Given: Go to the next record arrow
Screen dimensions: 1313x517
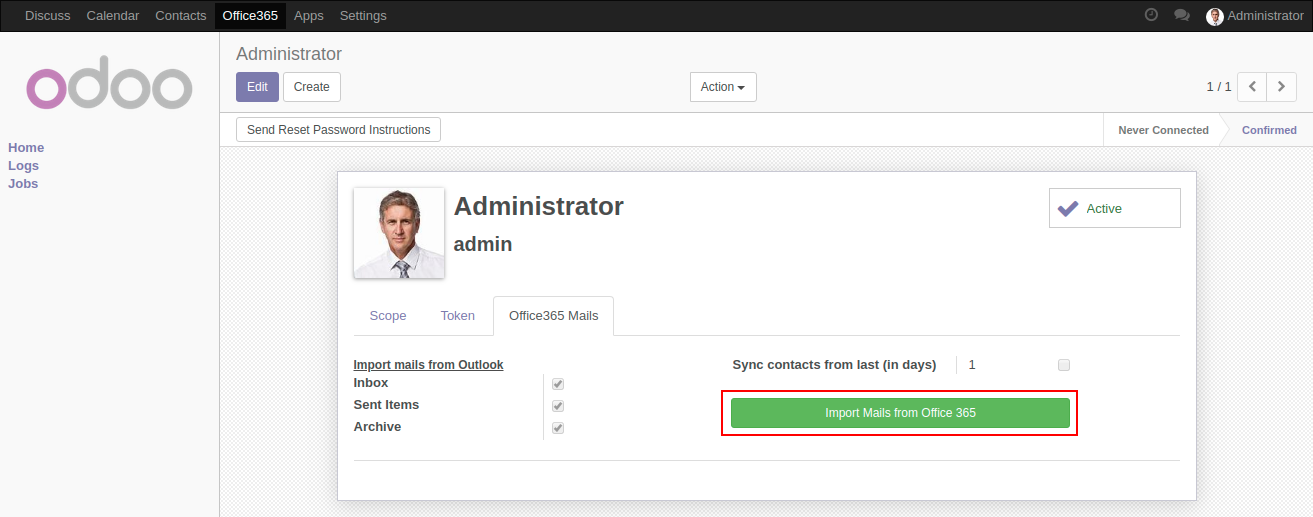Looking at the screenshot, I should [x=1282, y=87].
